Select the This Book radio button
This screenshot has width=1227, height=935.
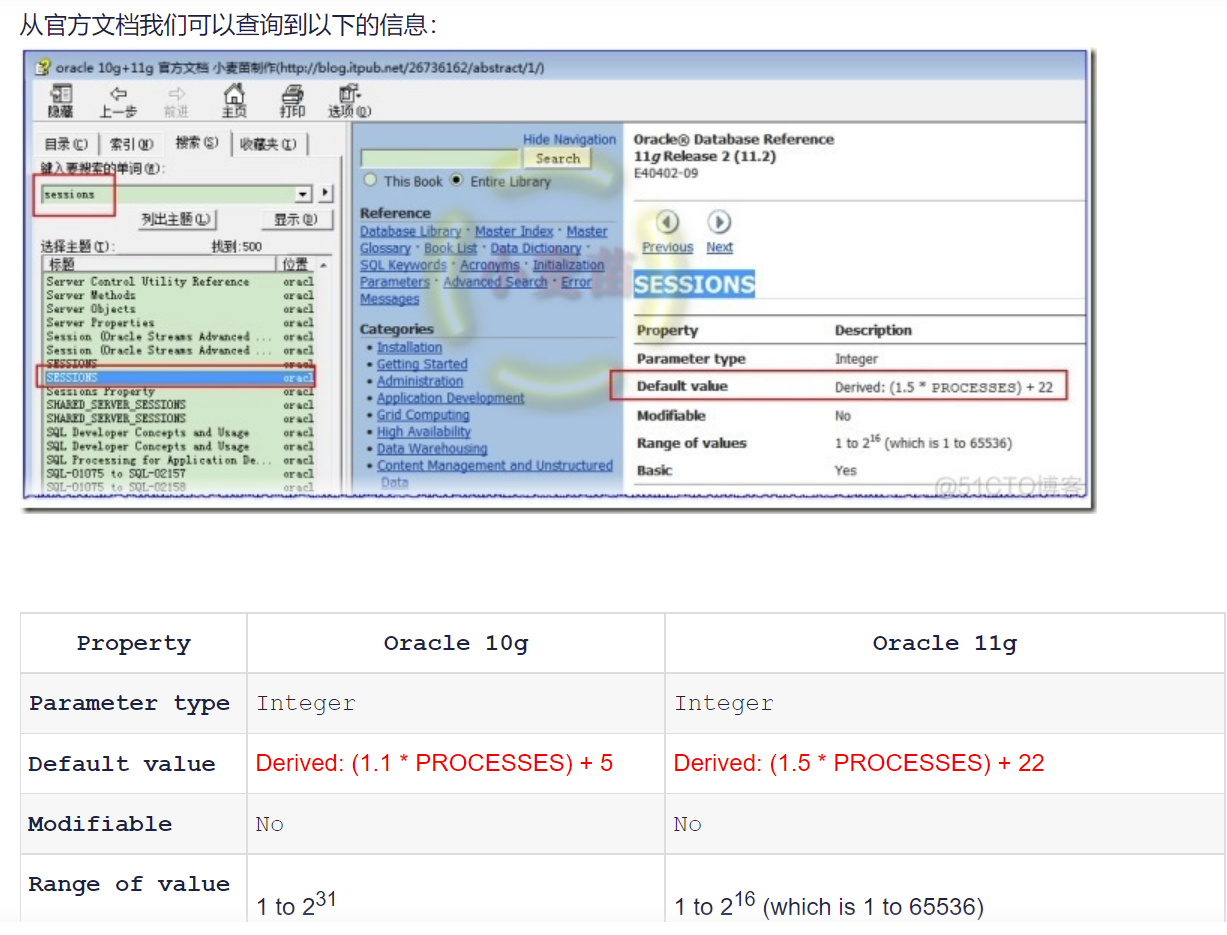coord(370,181)
